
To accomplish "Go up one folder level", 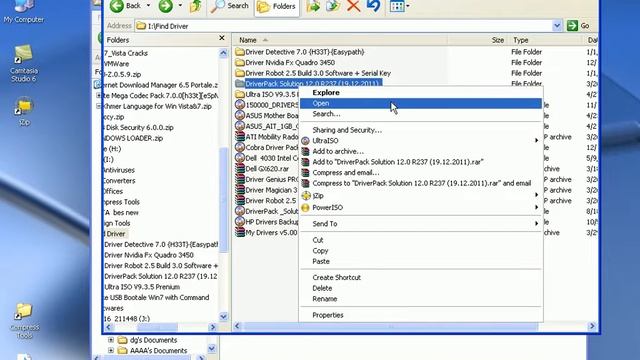I will [x=196, y=6].
